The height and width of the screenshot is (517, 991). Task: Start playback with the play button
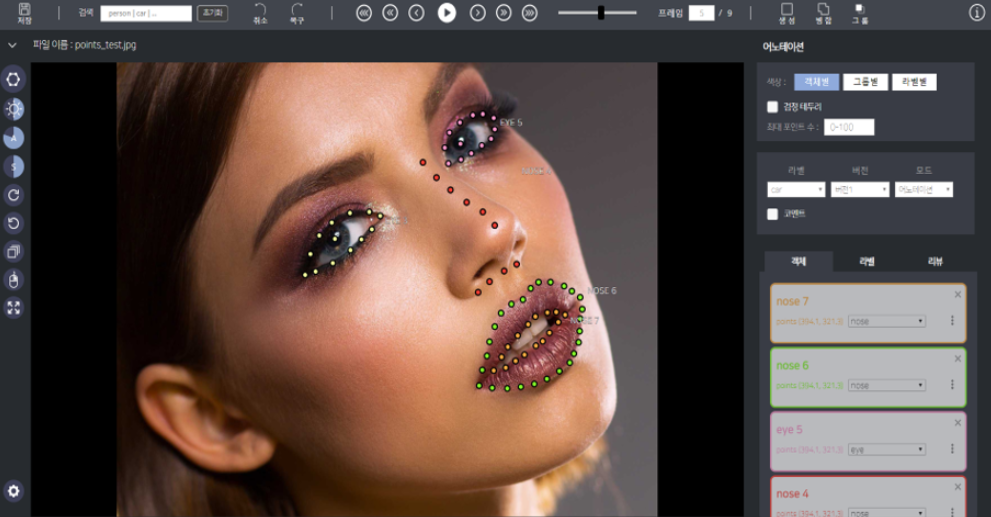pos(447,13)
